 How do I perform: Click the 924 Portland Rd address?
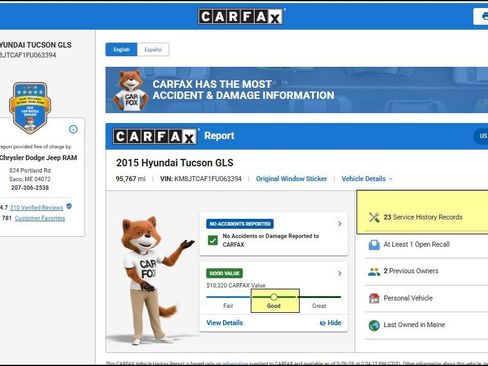(30, 170)
